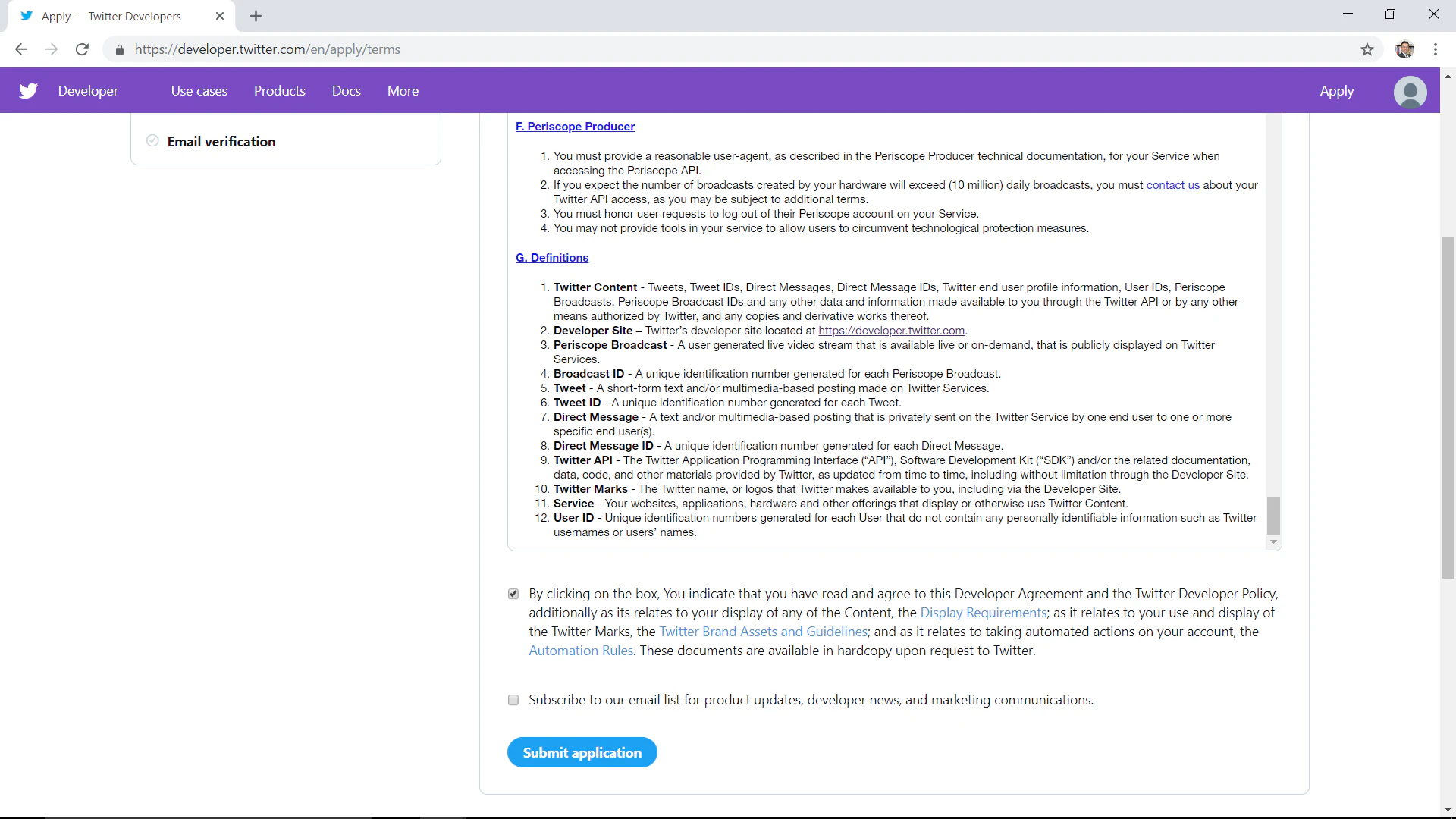Click the Email verification step check icon
The image size is (1456, 819).
[x=152, y=141]
